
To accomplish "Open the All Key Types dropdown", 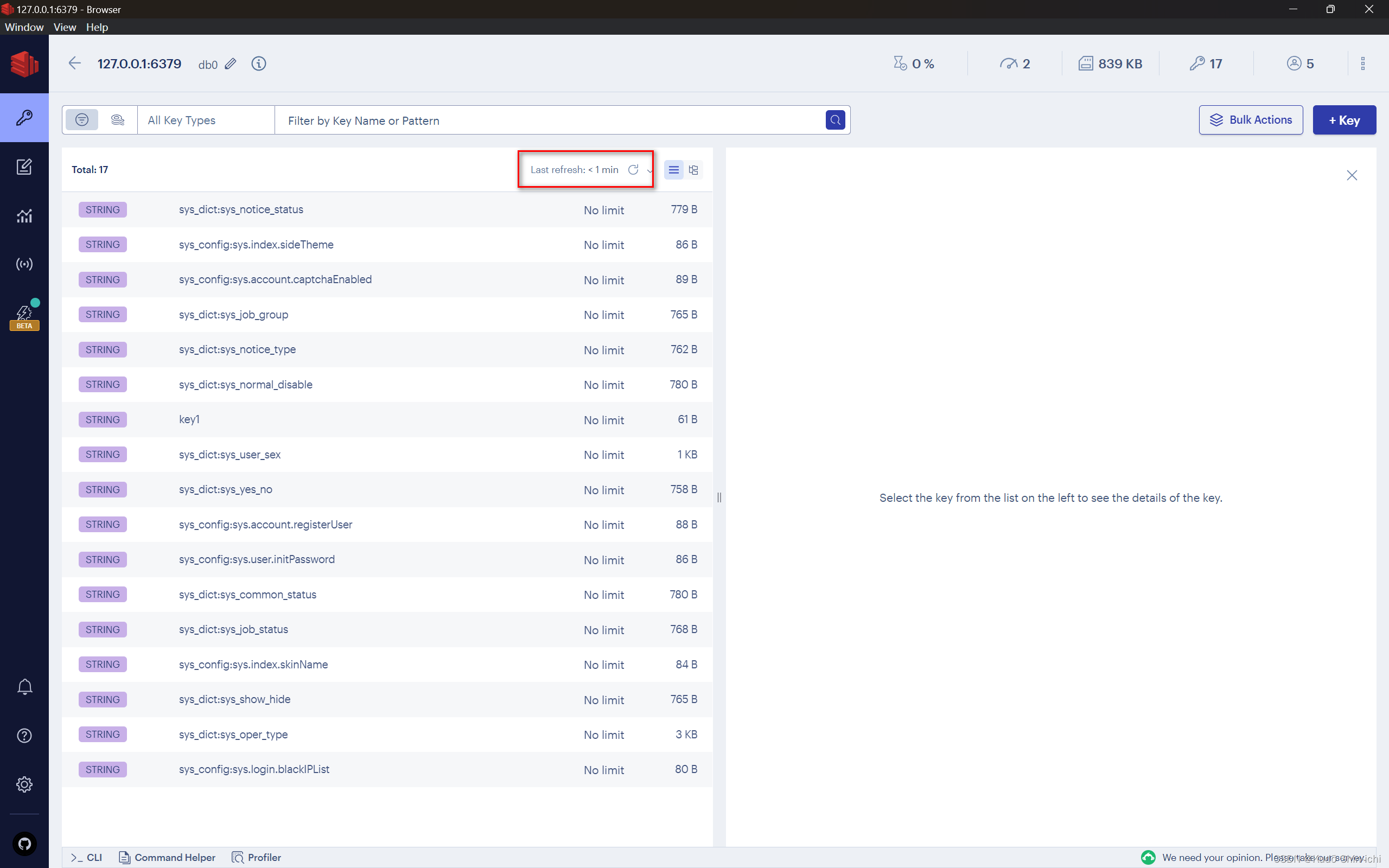I will (206, 120).
